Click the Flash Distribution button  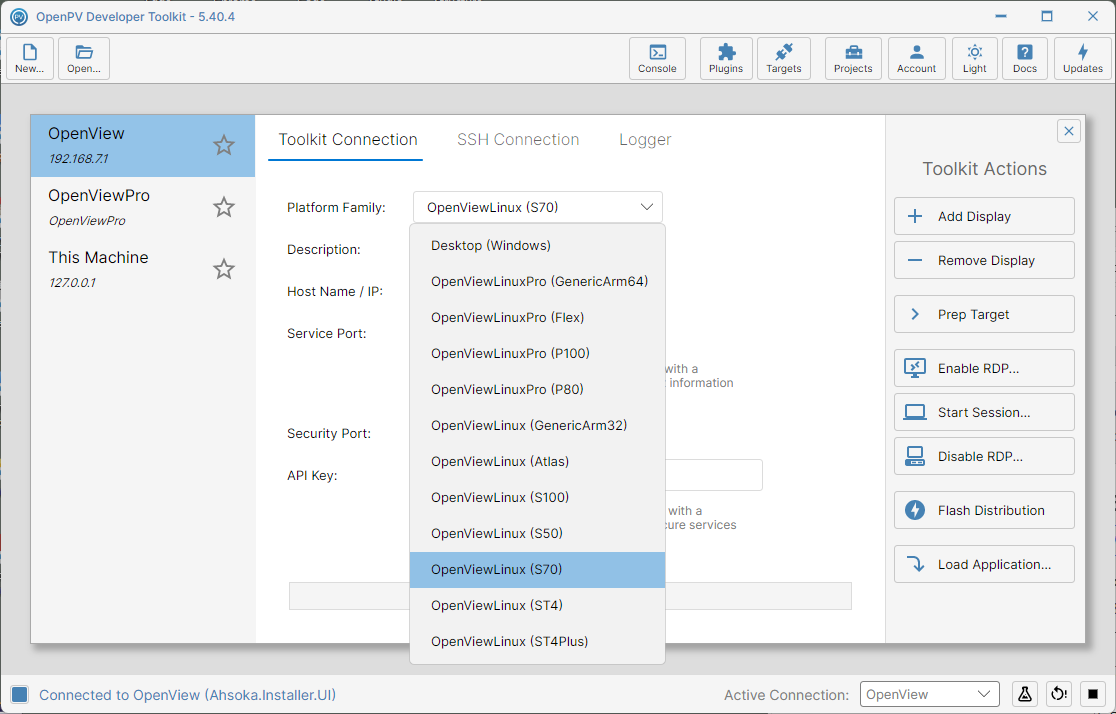pyautogui.click(x=984, y=510)
